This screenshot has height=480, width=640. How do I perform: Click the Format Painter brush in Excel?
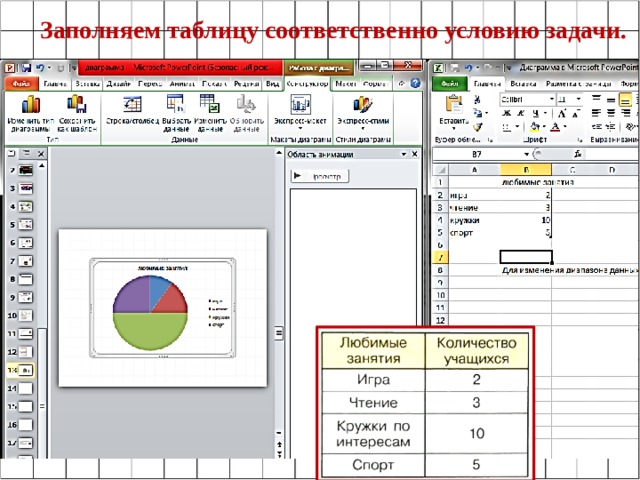pos(477,127)
